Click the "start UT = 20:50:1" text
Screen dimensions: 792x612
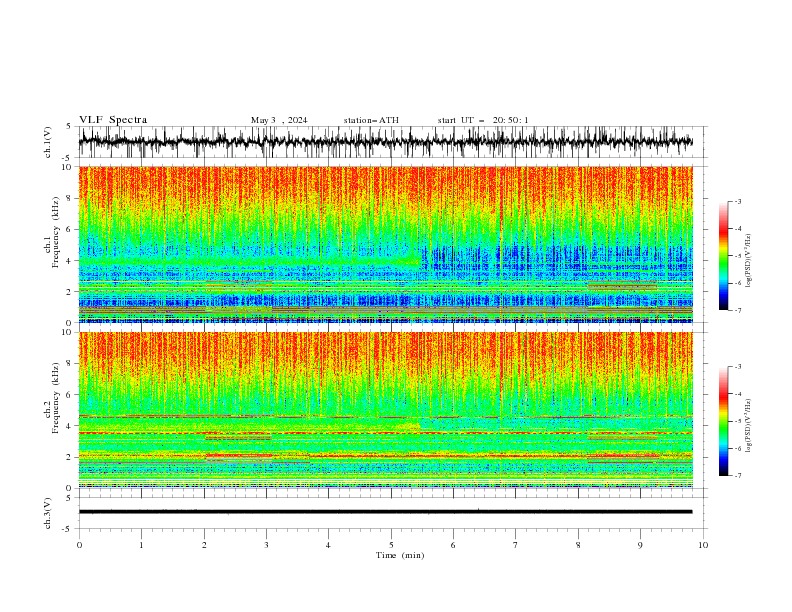pos(483,120)
